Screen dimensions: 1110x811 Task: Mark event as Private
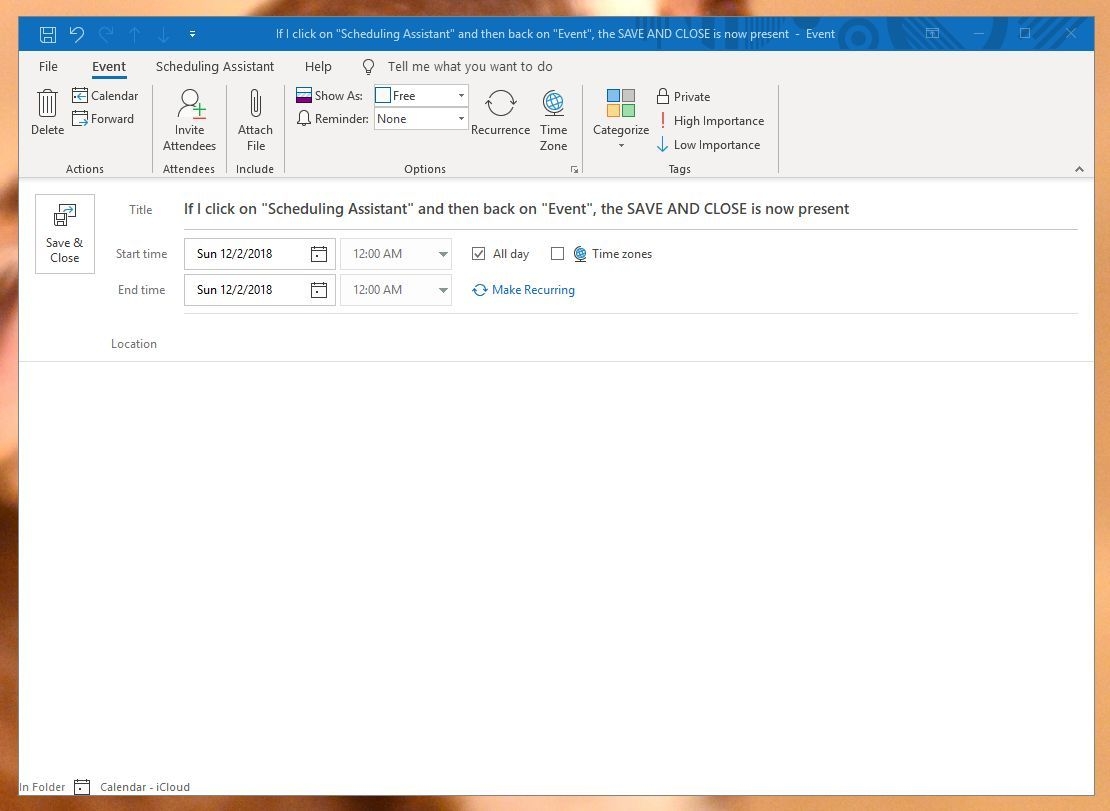coord(683,96)
